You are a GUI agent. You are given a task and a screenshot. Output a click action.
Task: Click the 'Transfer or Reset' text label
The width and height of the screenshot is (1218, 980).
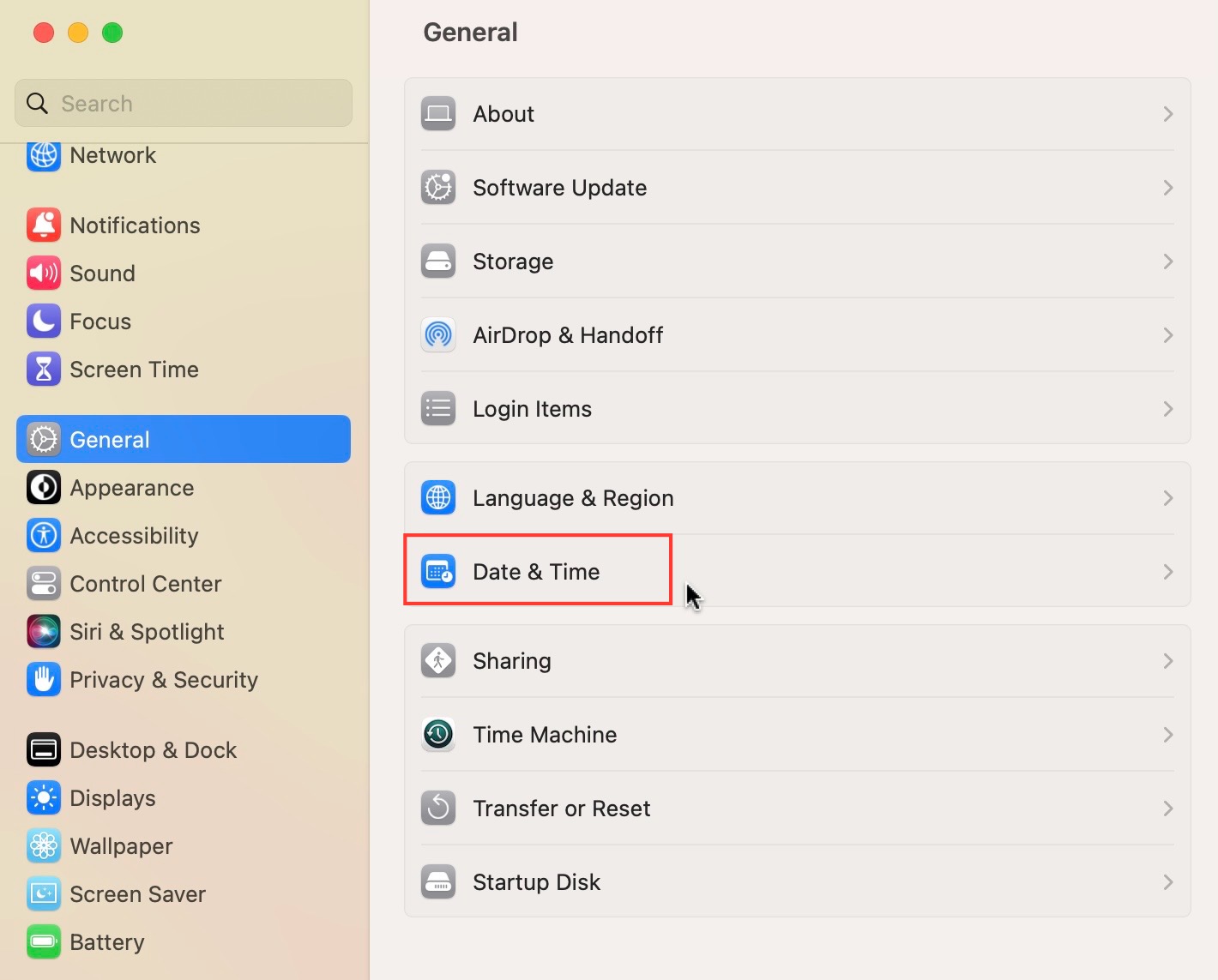click(x=562, y=809)
